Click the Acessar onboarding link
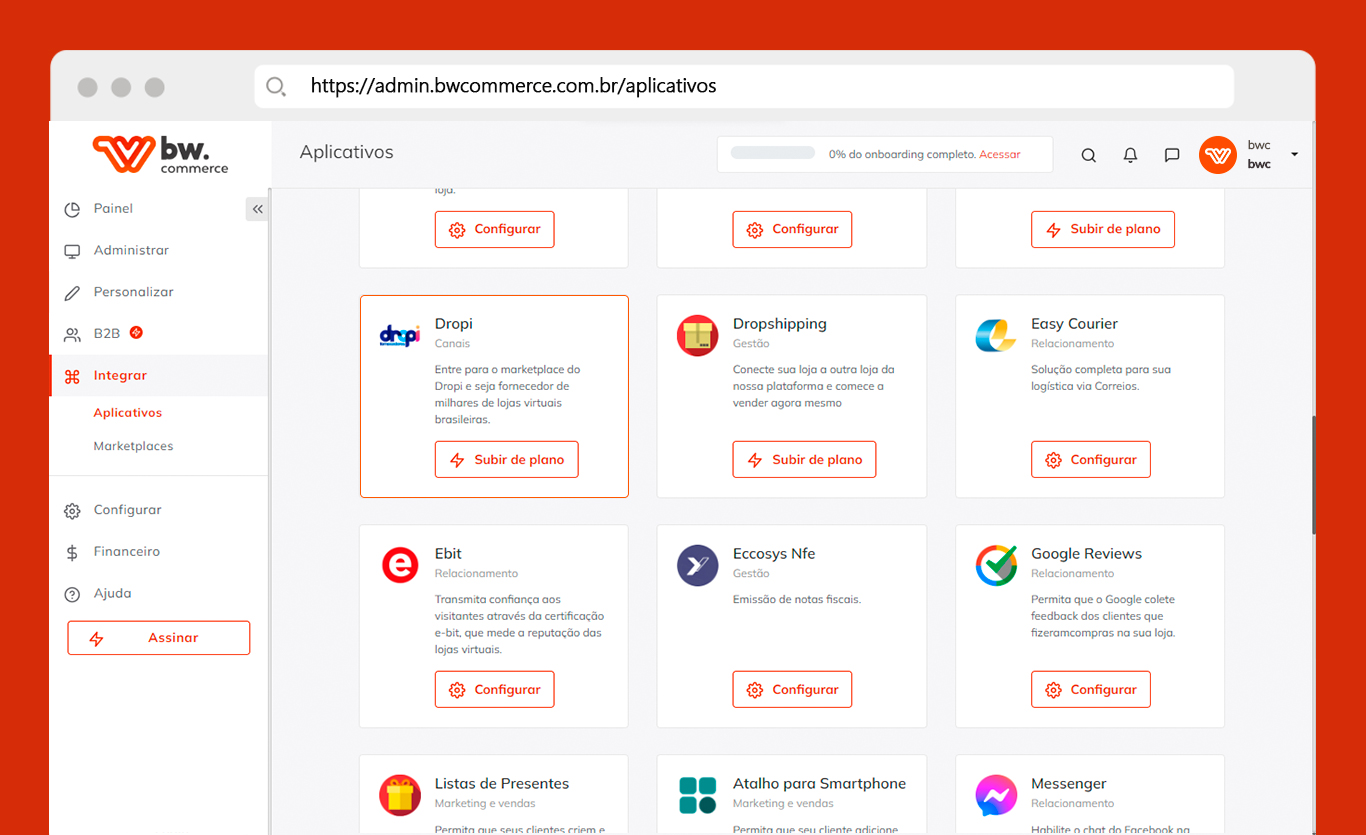 tap(1000, 155)
